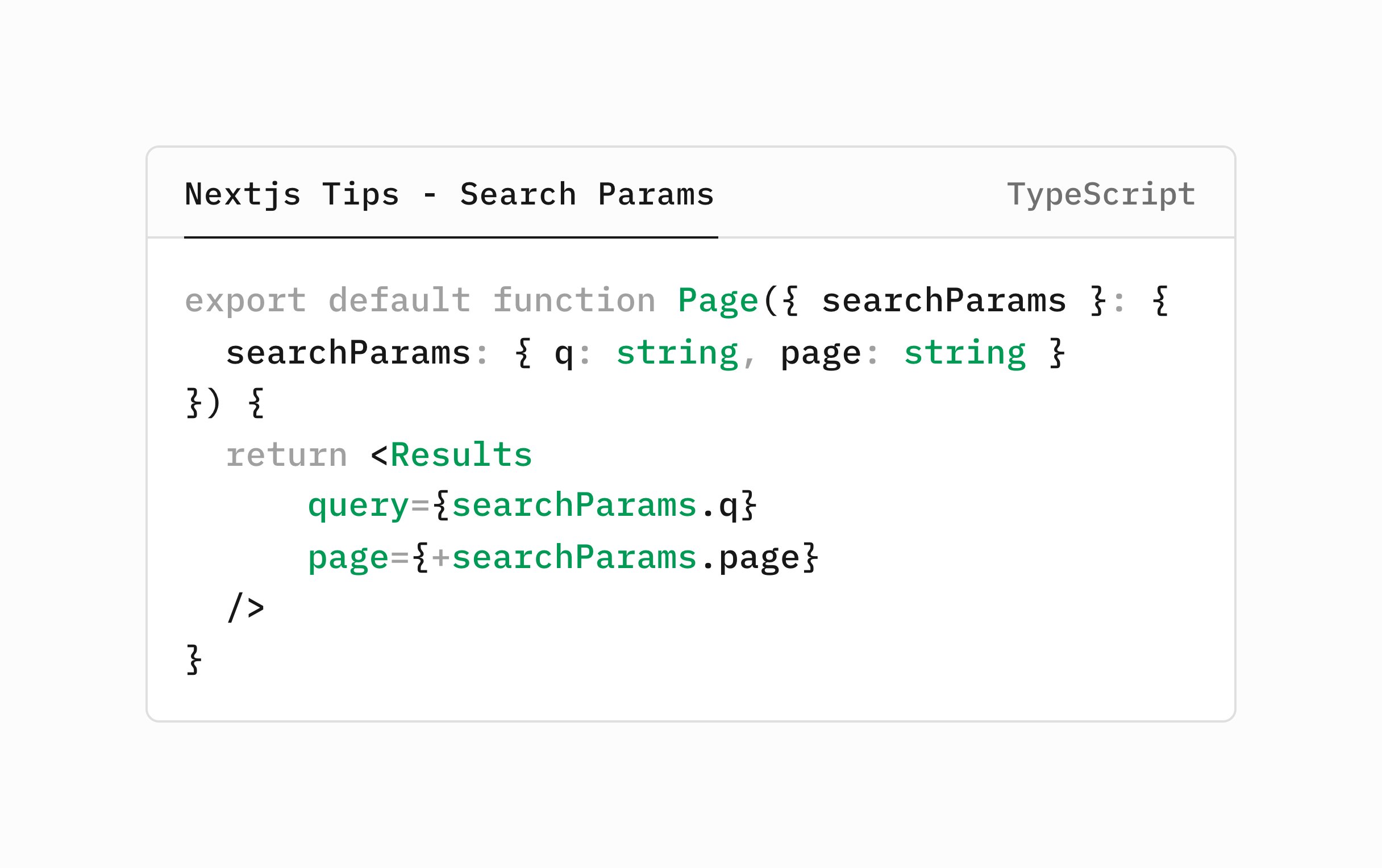The image size is (1382, 868).
Task: Click the string type after the page key
Action: pos(964,352)
